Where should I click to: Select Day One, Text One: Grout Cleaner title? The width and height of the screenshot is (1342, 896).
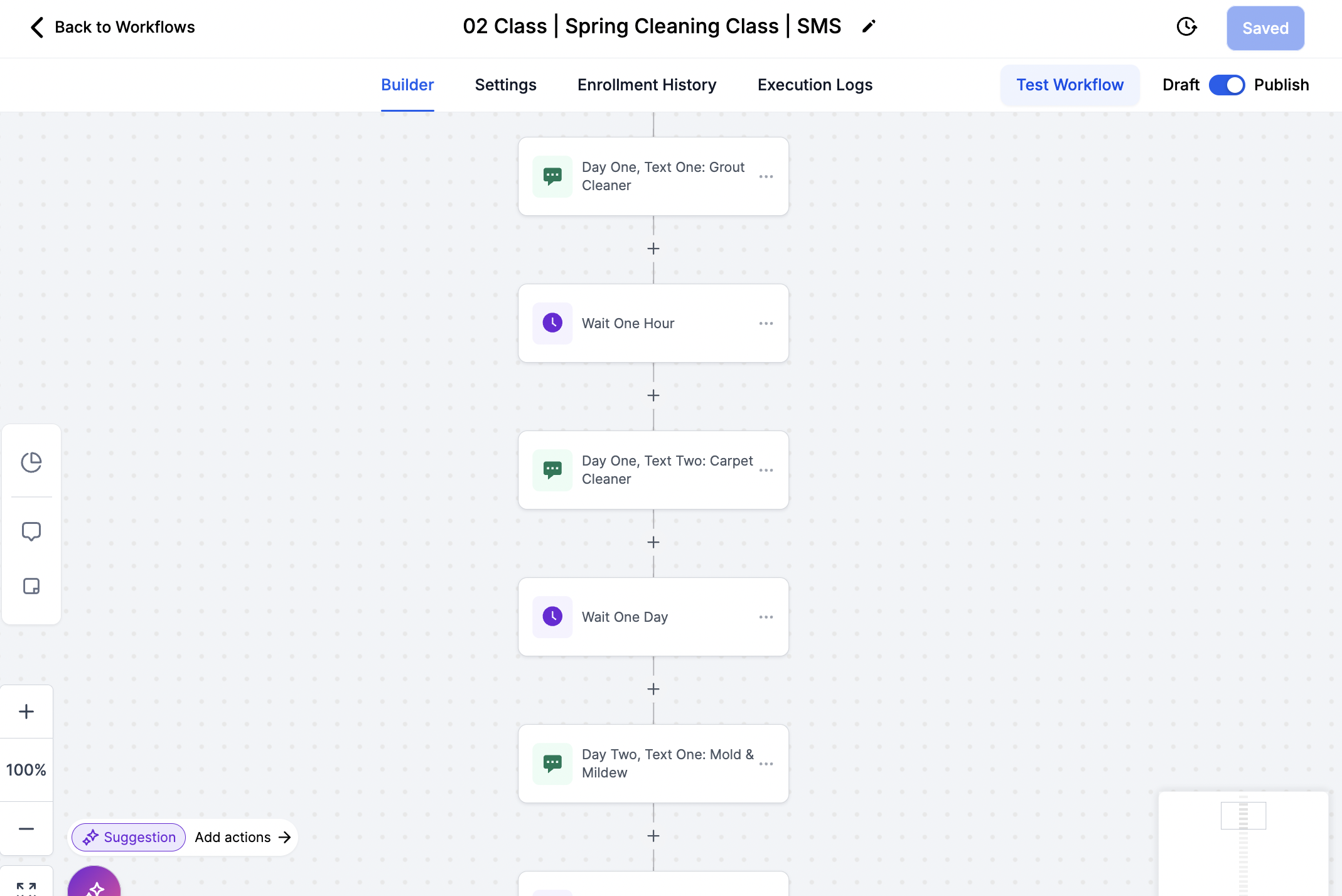tap(663, 176)
